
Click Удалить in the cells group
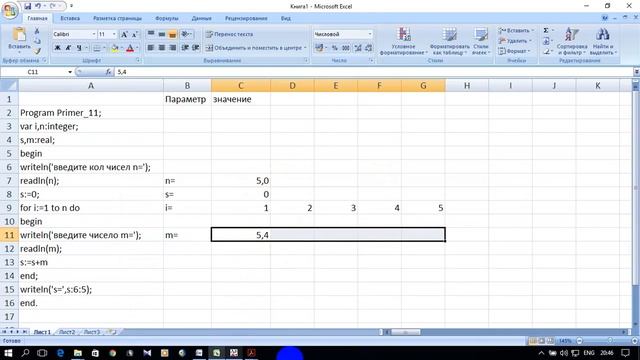(515, 41)
